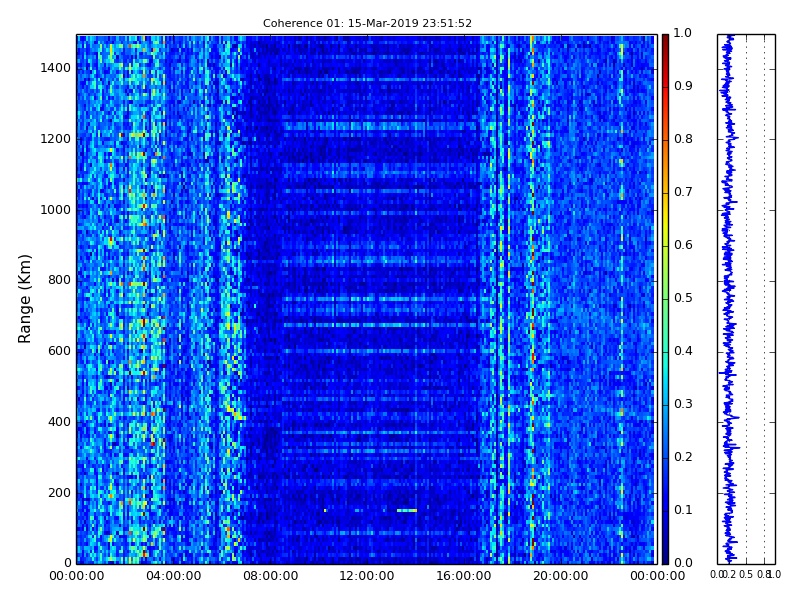800x600 pixels.
Task: Click the dotted 0.5 gridline in the profile panel
Action: coord(746,299)
